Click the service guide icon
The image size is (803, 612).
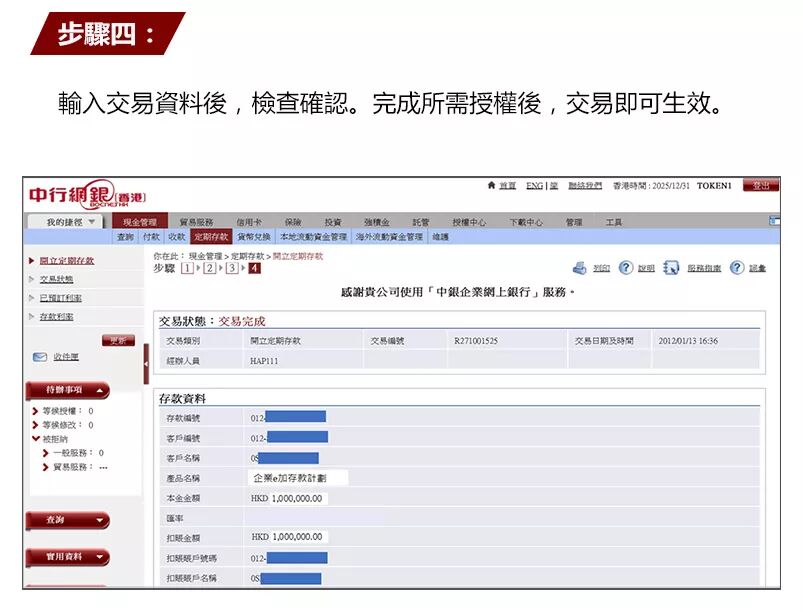(x=671, y=267)
